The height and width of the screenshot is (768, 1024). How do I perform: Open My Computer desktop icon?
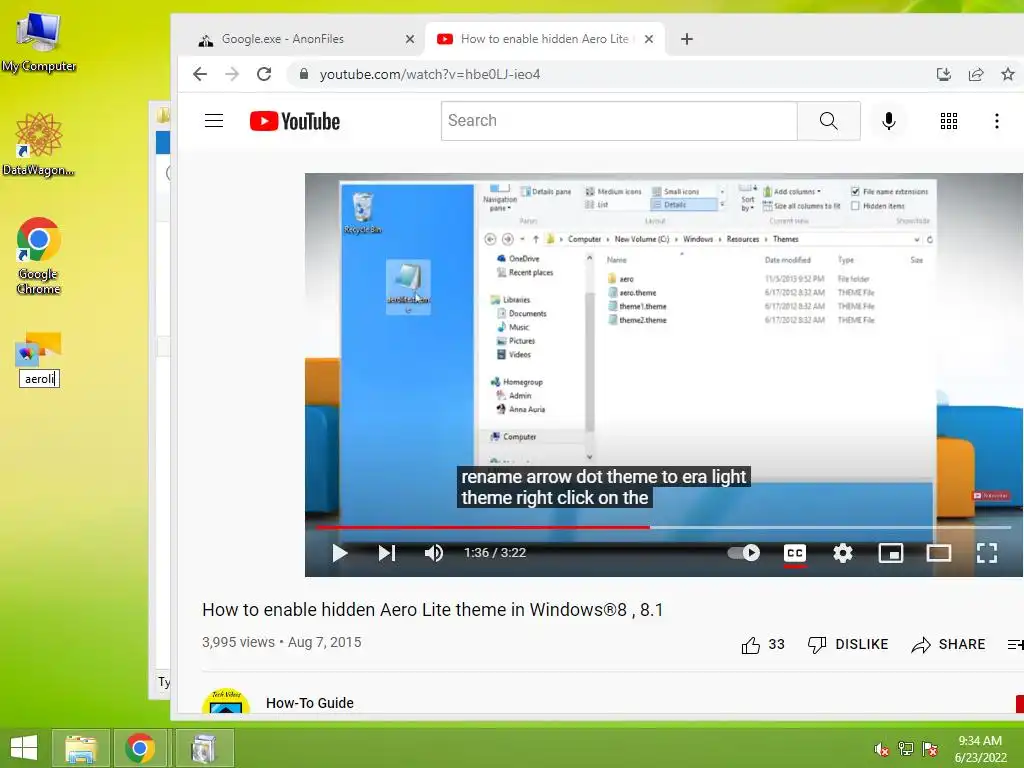pyautogui.click(x=39, y=41)
